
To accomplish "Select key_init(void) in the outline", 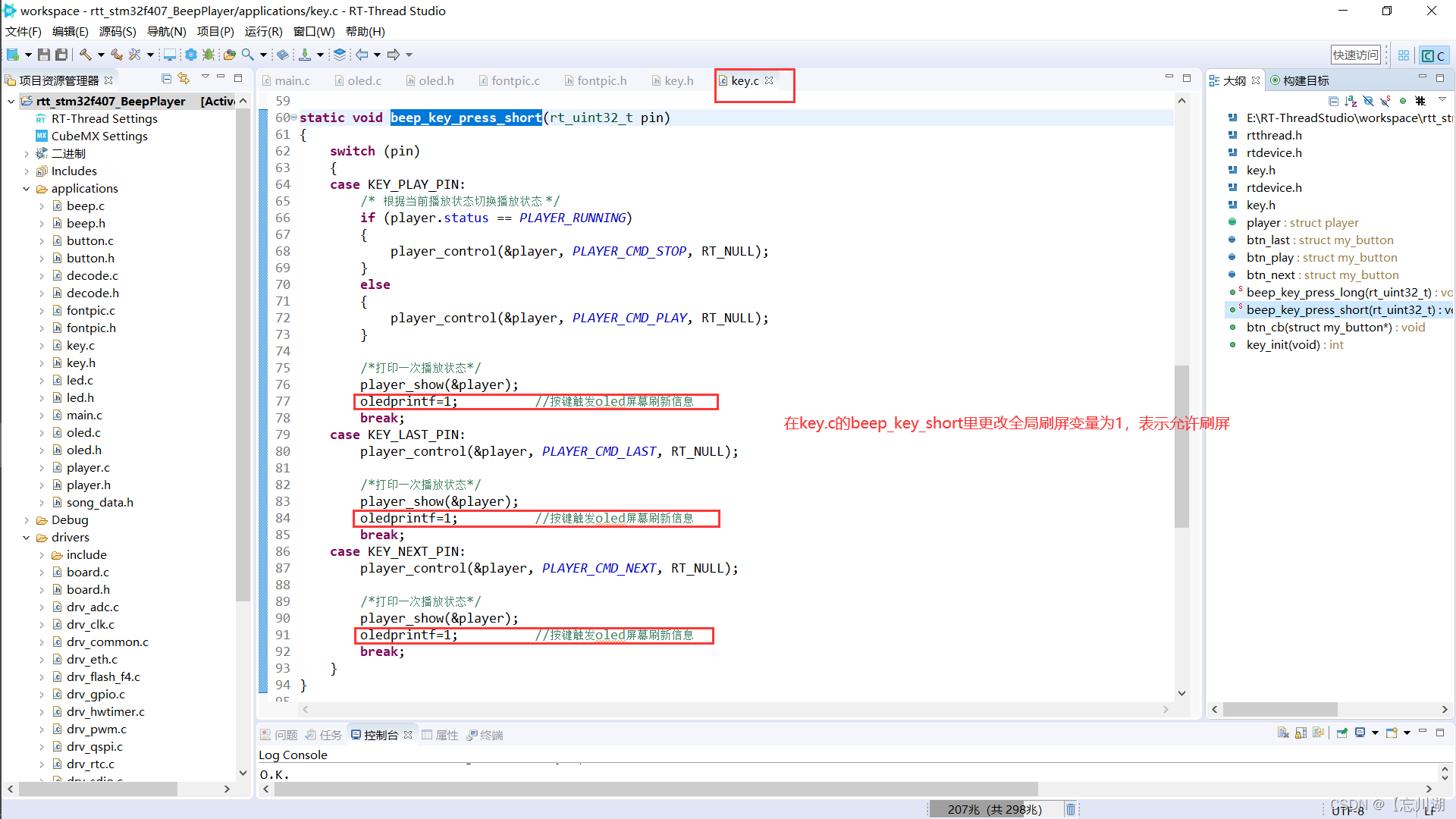I will click(x=1295, y=345).
